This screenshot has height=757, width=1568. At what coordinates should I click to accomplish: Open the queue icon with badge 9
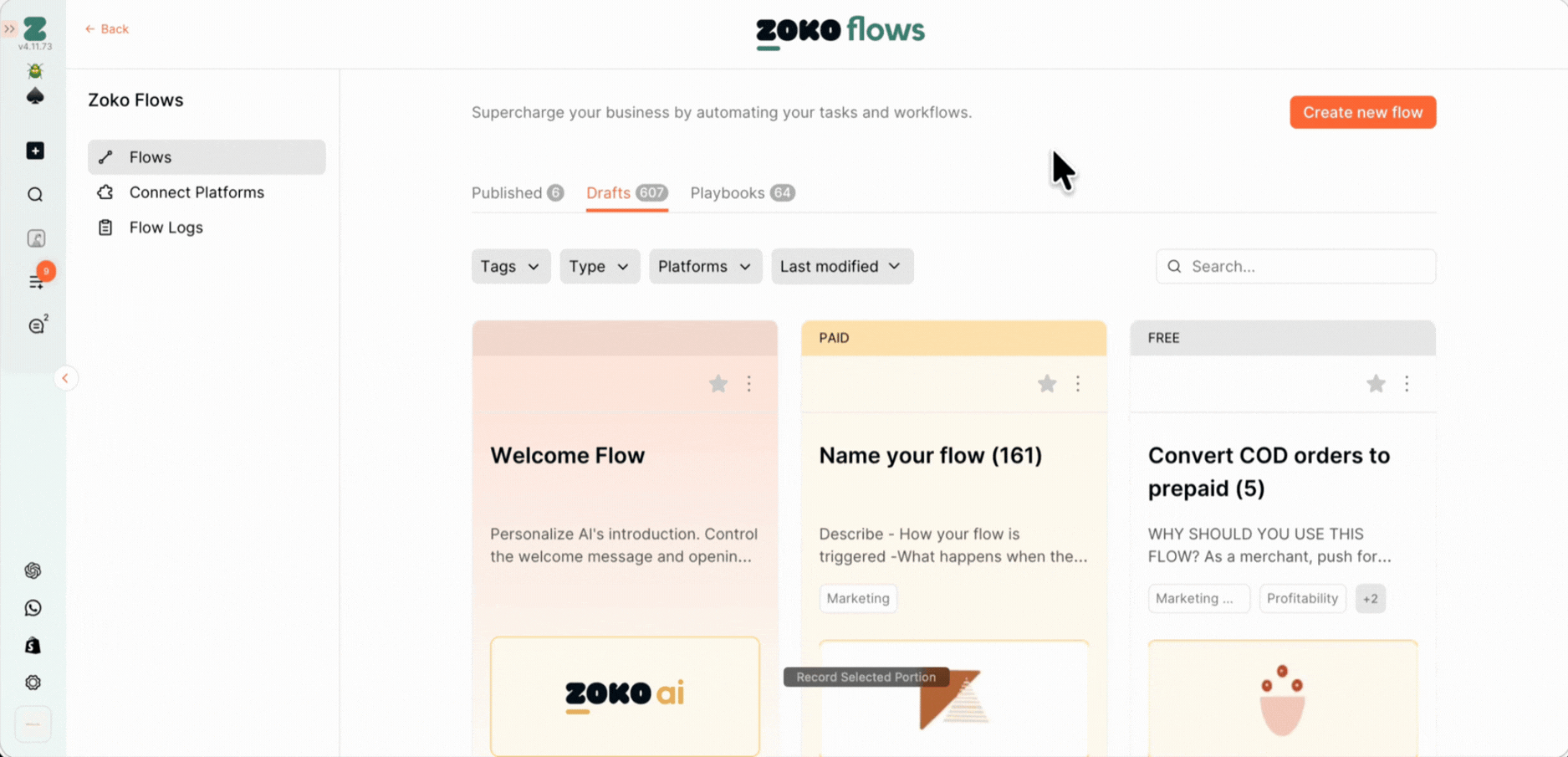pyautogui.click(x=37, y=282)
